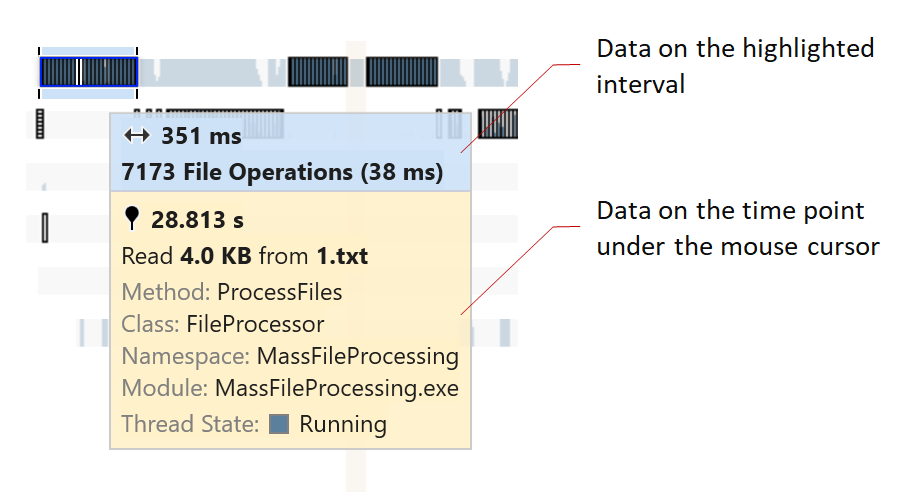Click the striped block at right of second row

497,124
